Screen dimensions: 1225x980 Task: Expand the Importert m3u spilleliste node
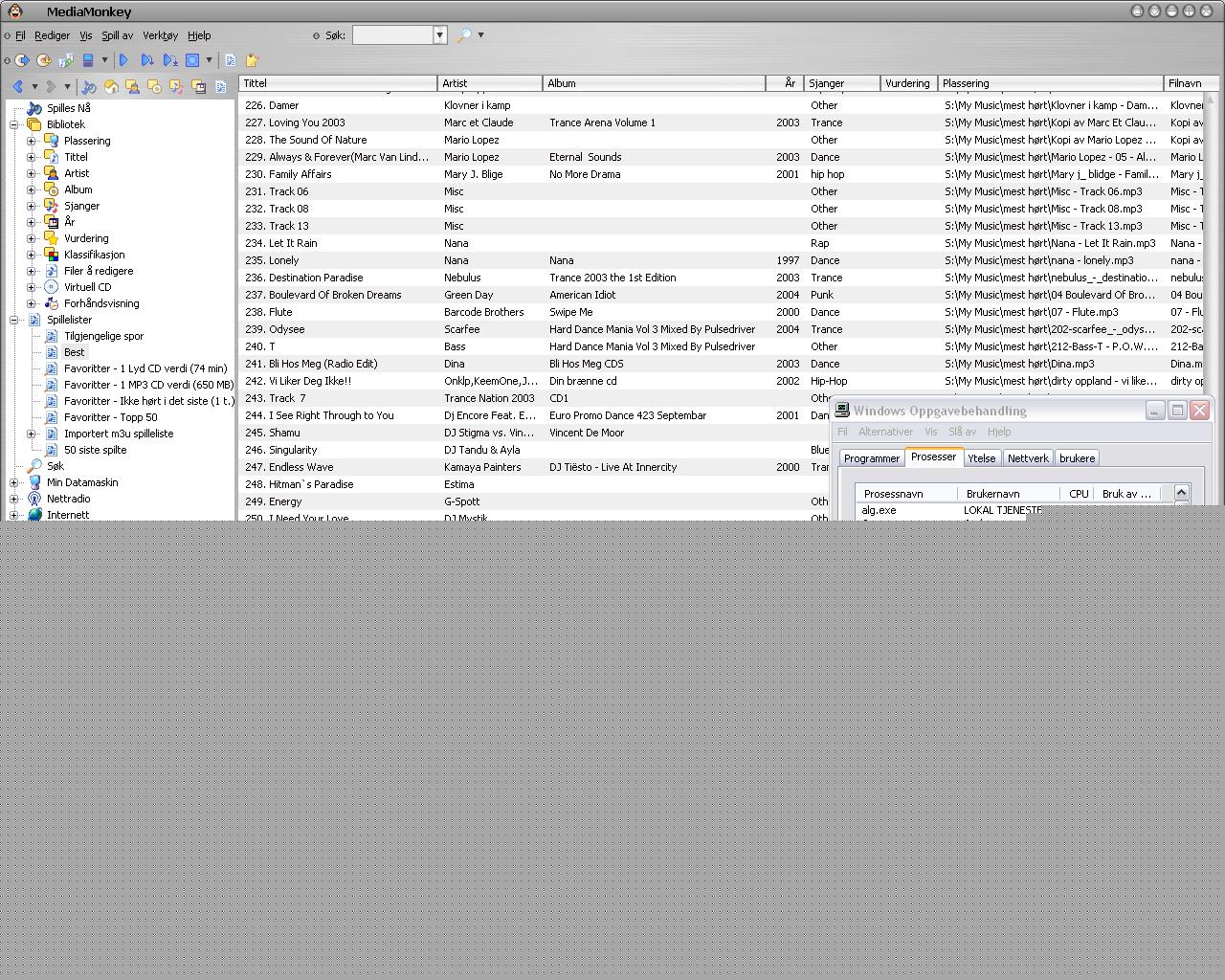pos(32,434)
